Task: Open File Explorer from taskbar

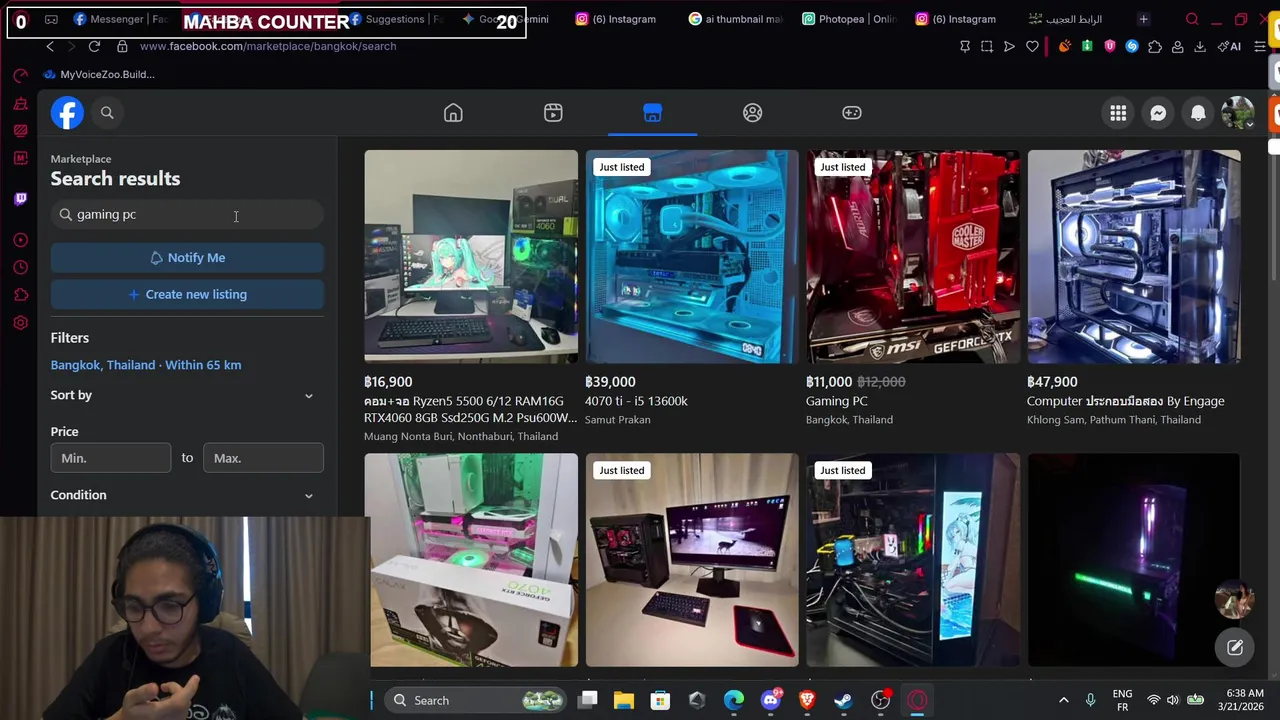Action: (x=624, y=700)
